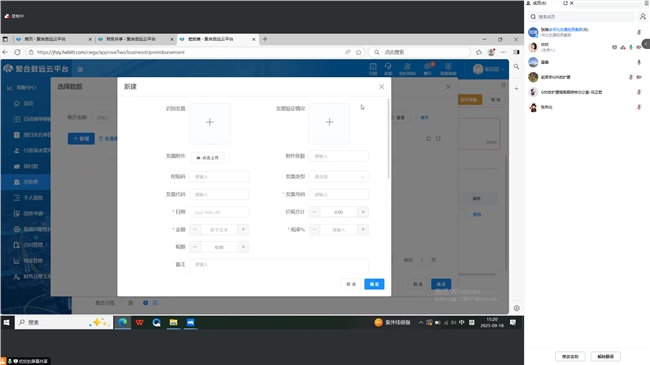Open the home item in left sidebar
650x365 pixels.
24,103
